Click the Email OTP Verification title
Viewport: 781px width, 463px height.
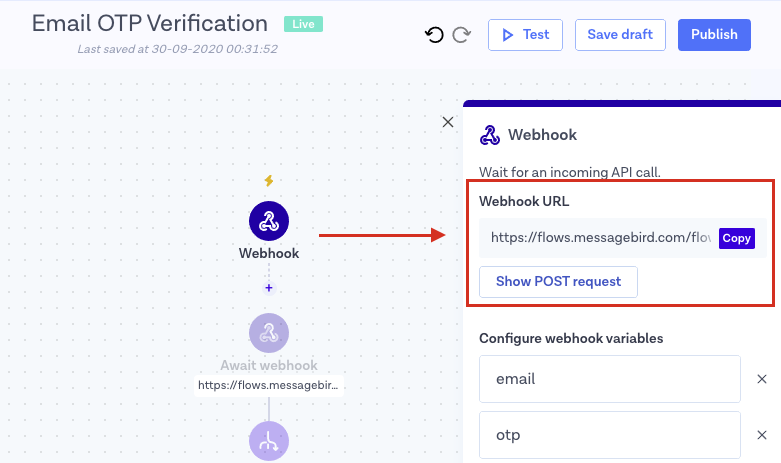tap(150, 23)
